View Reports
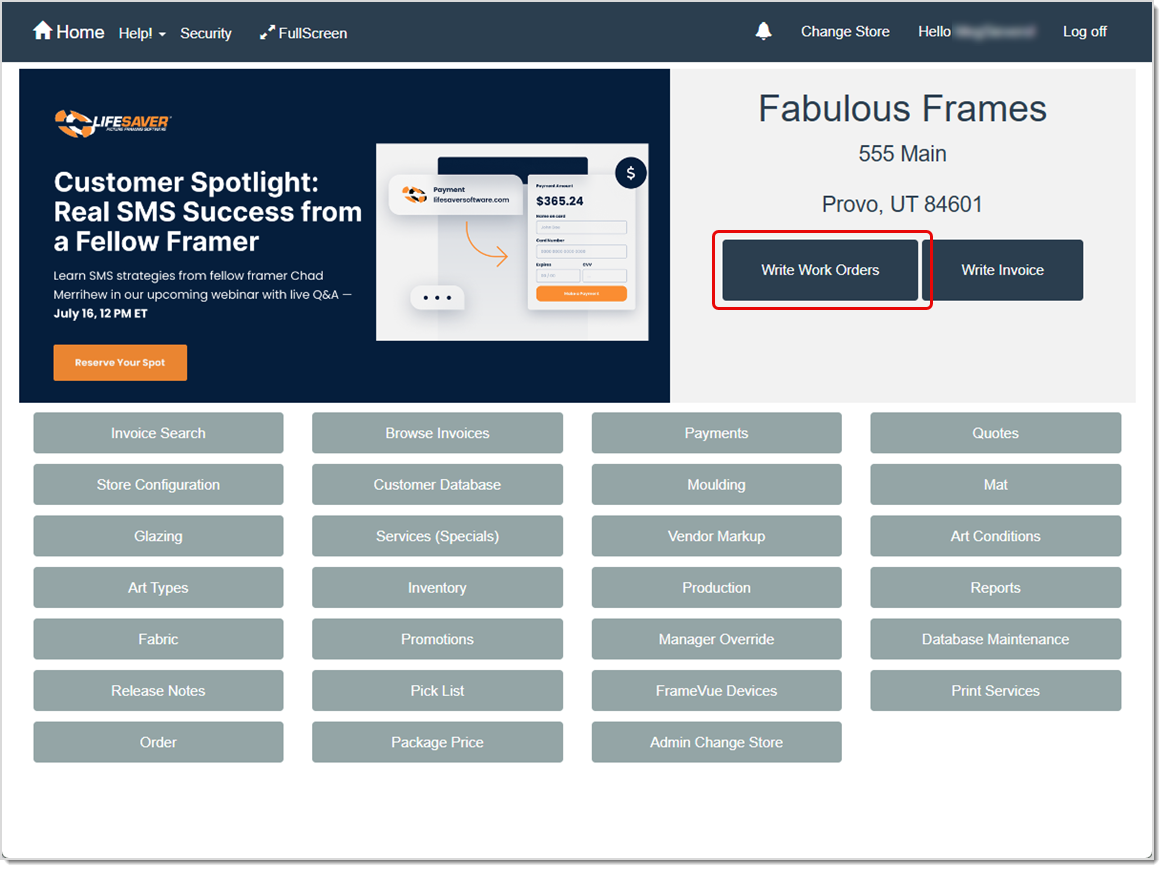 (x=995, y=587)
